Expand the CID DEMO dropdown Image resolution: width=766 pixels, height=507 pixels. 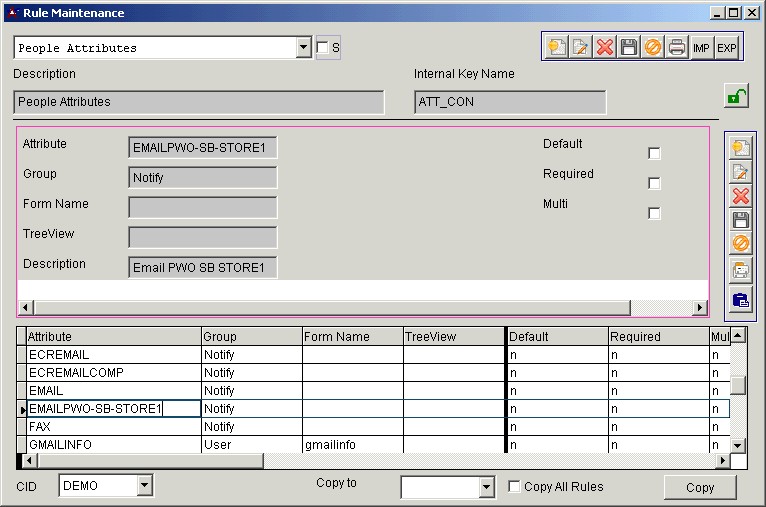144,487
